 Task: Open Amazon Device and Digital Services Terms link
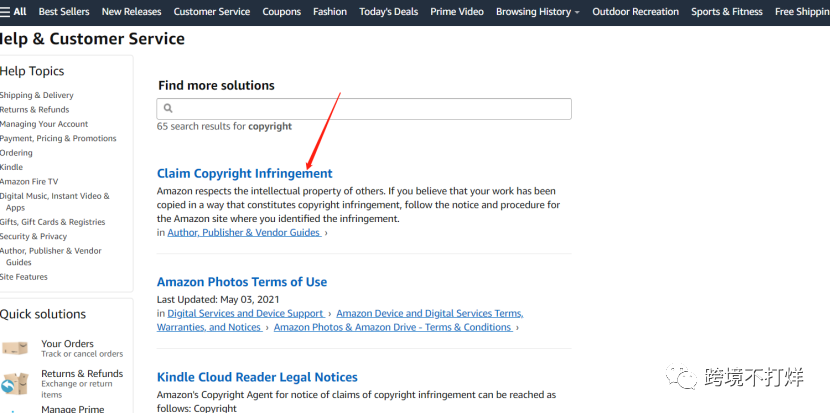pos(340,320)
